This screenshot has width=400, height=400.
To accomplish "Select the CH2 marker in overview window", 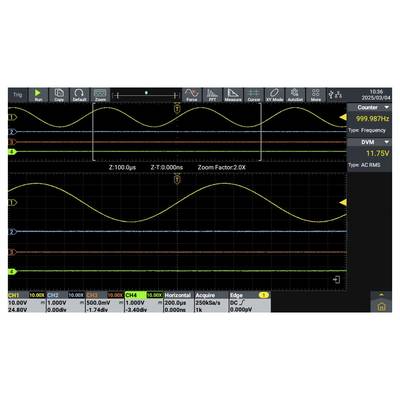I will click(13, 132).
